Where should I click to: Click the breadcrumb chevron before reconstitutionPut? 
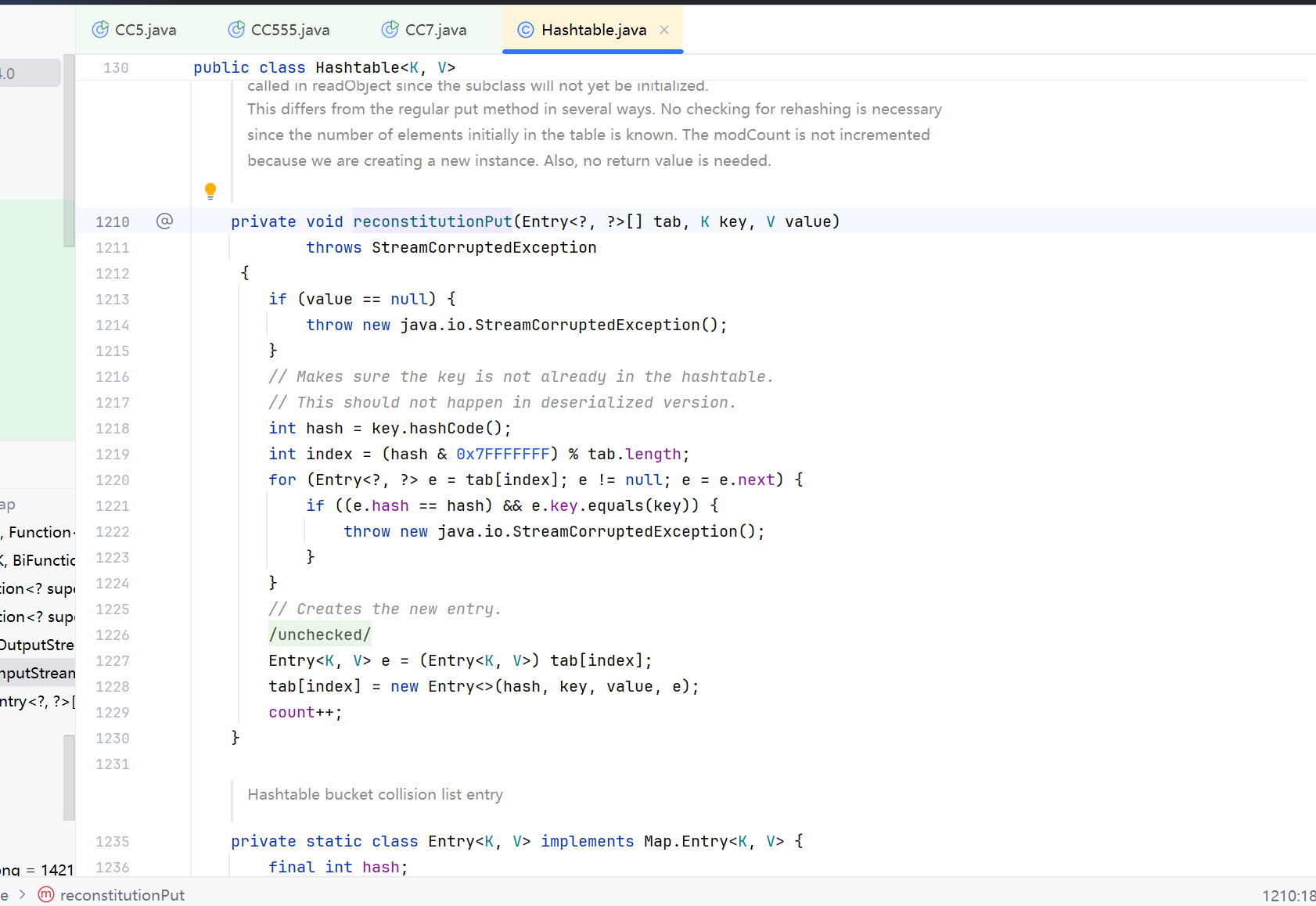(22, 894)
